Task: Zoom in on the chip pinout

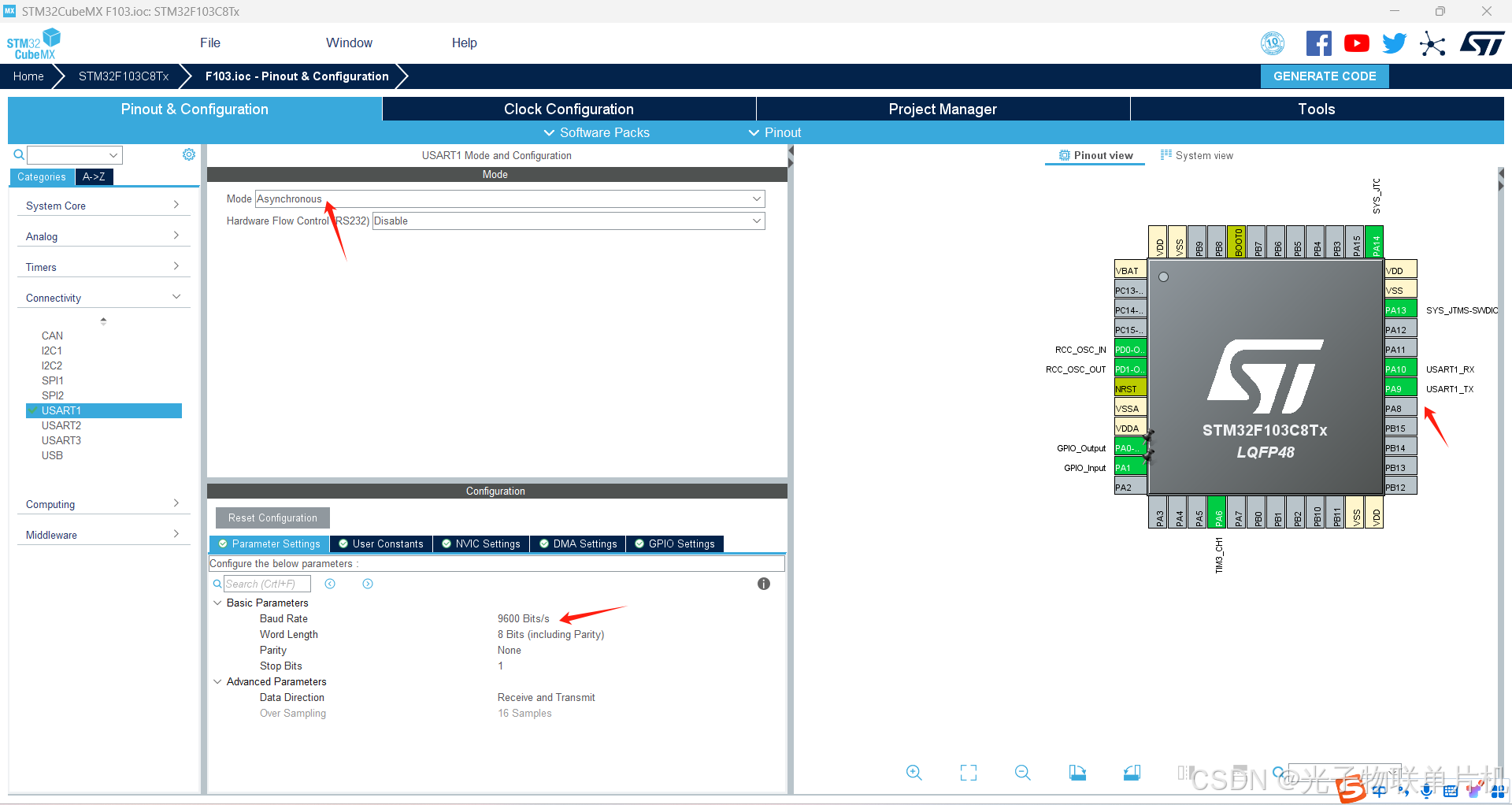Action: 913,773
